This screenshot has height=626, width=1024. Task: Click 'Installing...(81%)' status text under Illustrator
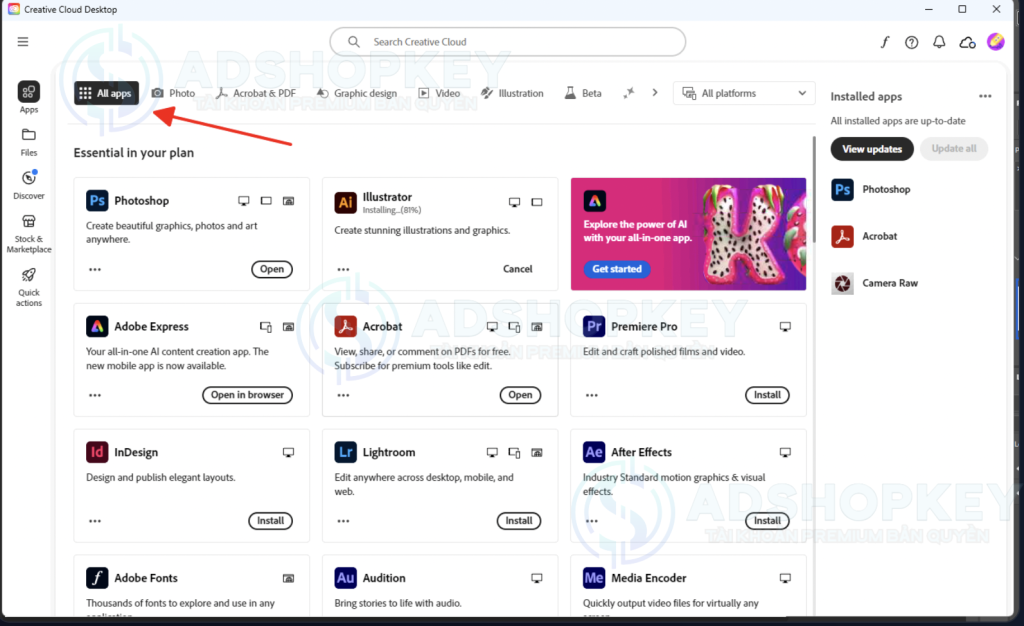pyautogui.click(x=392, y=210)
